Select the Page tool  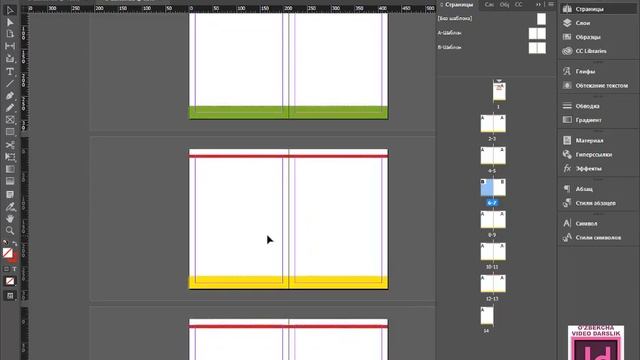point(10,34)
